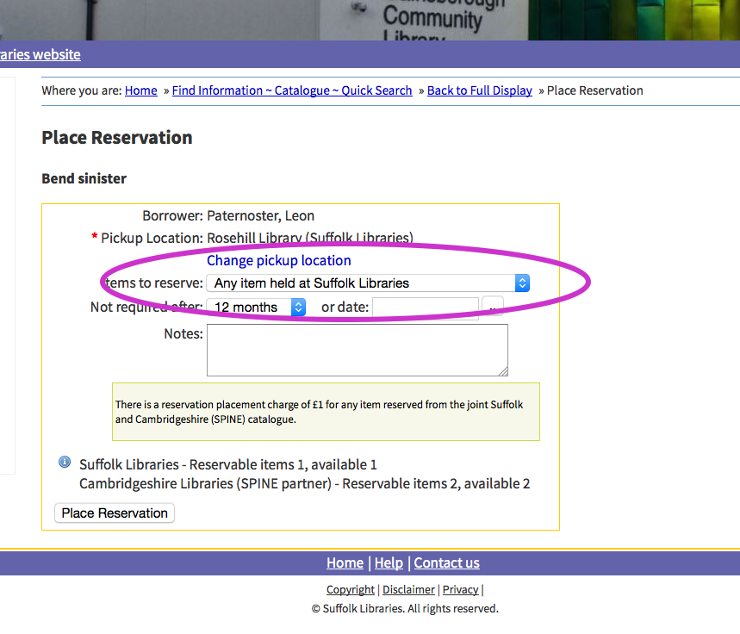Open the Privacy link
Screen dimensions: 740x634
tap(461, 590)
